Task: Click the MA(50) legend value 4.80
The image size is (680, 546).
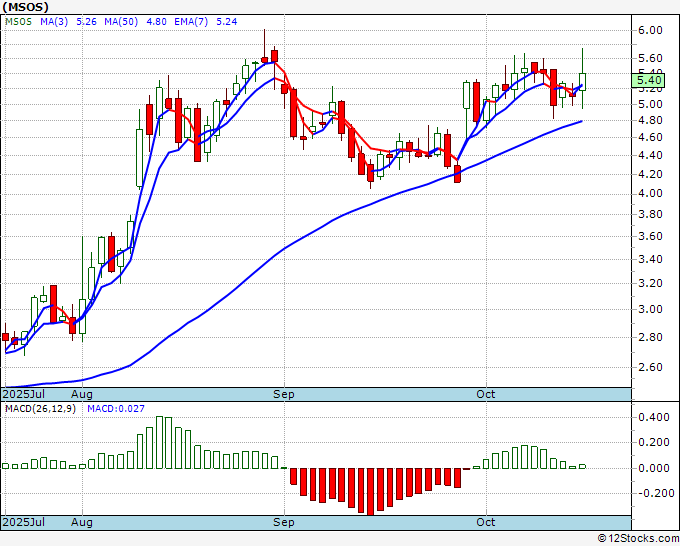Action: point(157,22)
